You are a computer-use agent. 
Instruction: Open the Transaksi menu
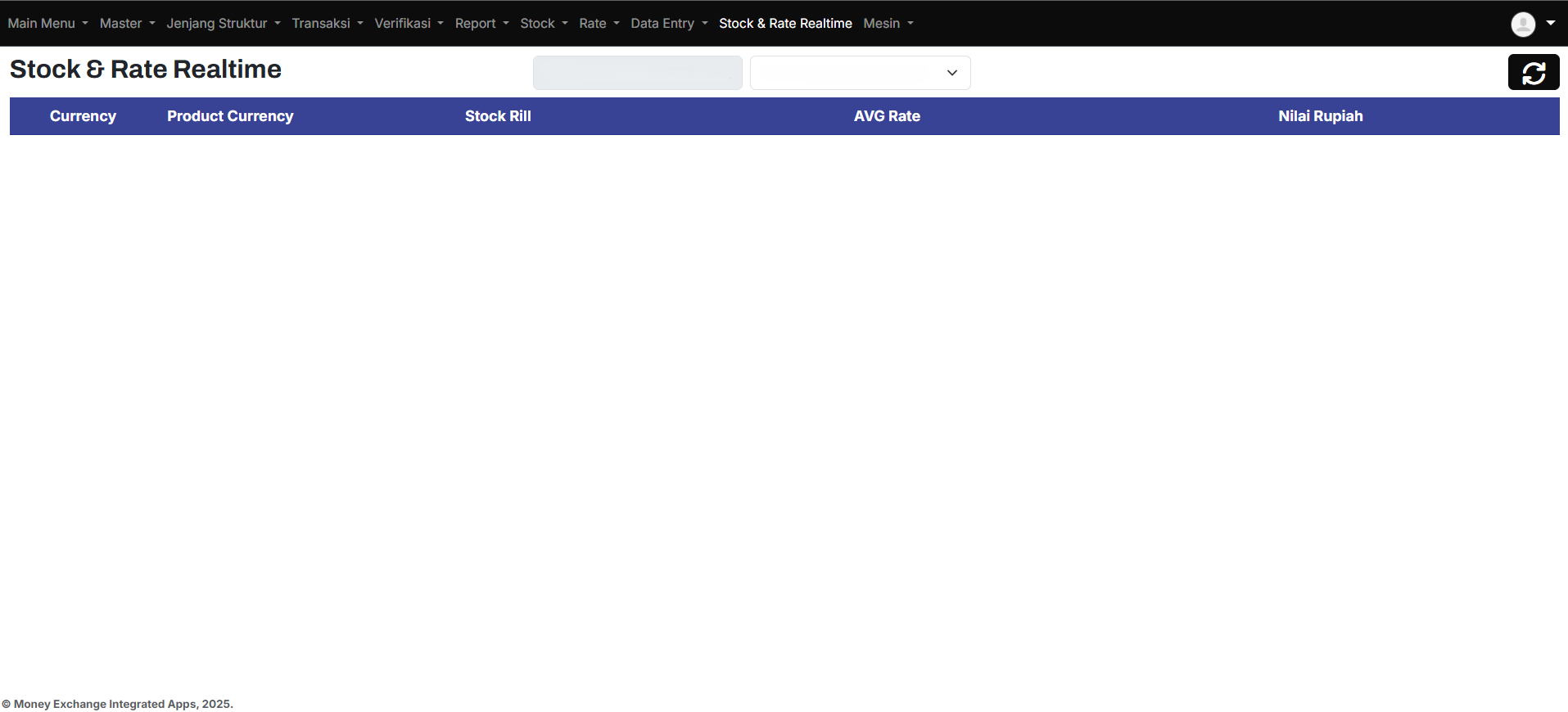coord(327,24)
